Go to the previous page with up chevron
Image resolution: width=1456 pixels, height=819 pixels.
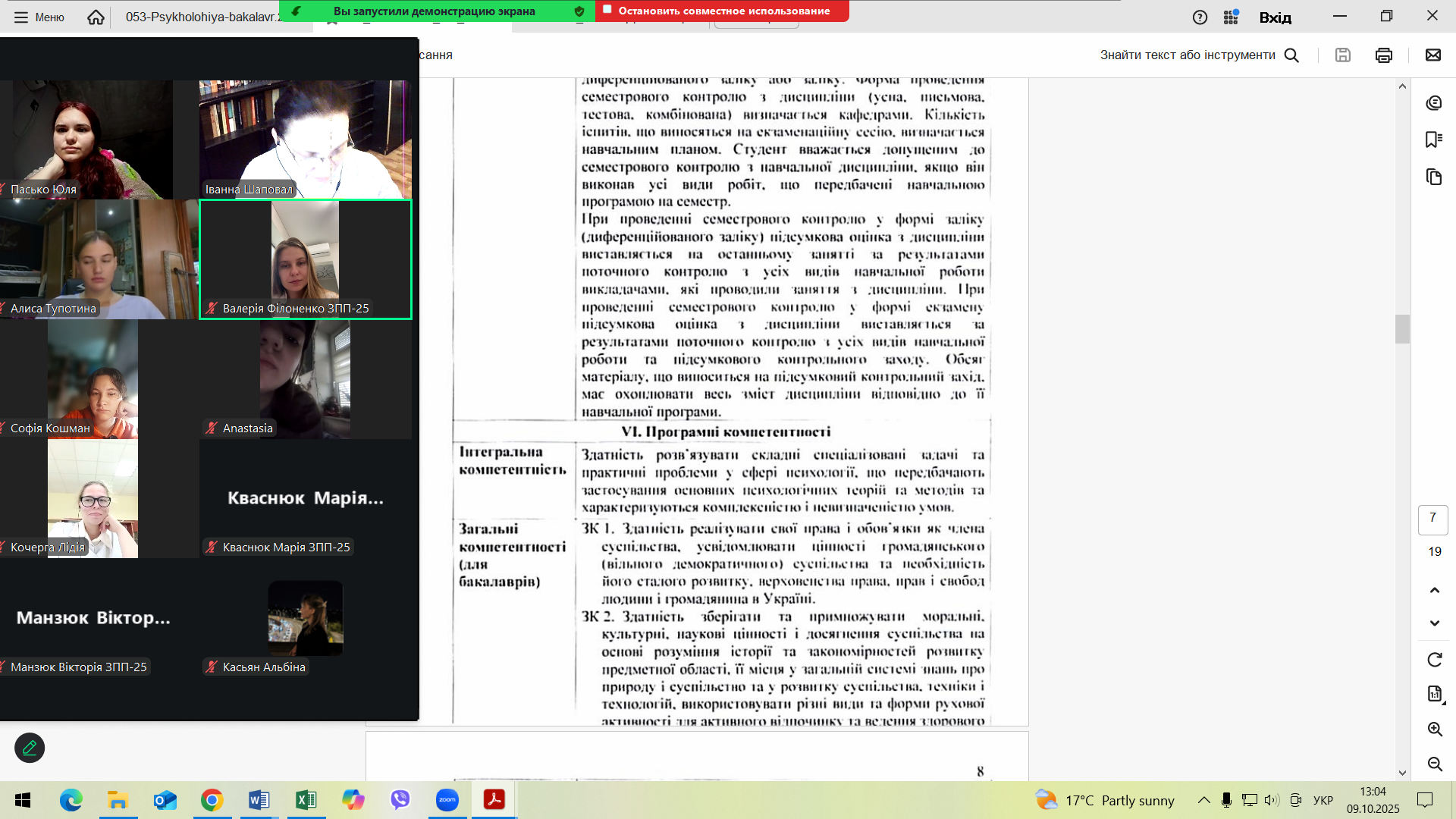(x=1433, y=589)
